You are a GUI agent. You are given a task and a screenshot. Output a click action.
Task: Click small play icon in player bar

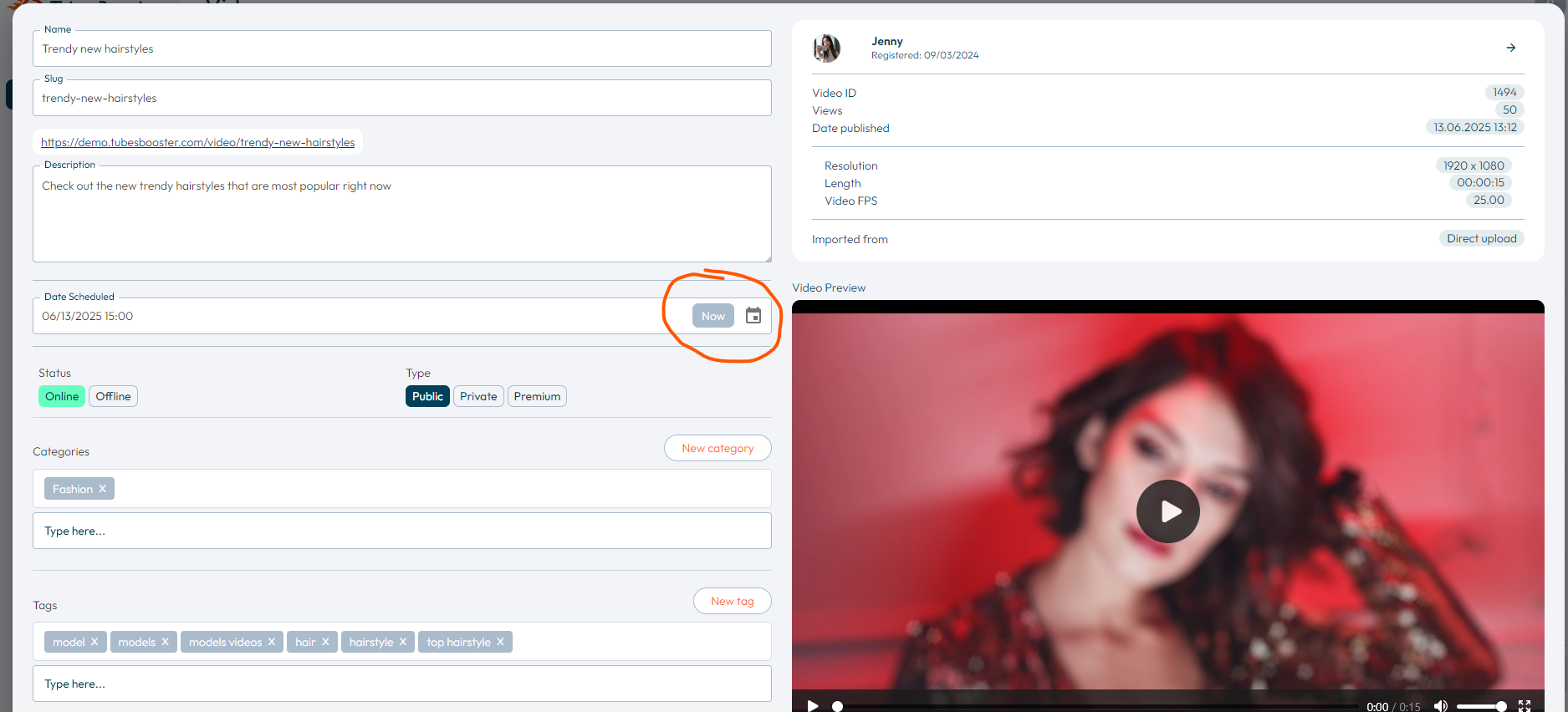coord(812,706)
